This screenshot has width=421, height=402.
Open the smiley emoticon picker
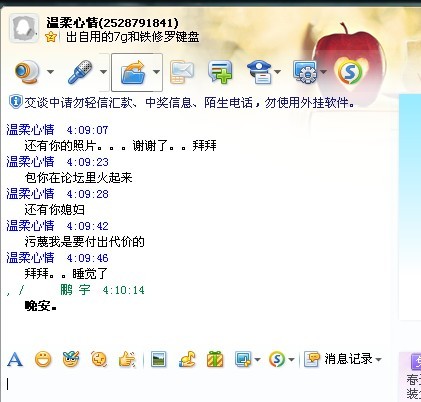click(x=43, y=360)
